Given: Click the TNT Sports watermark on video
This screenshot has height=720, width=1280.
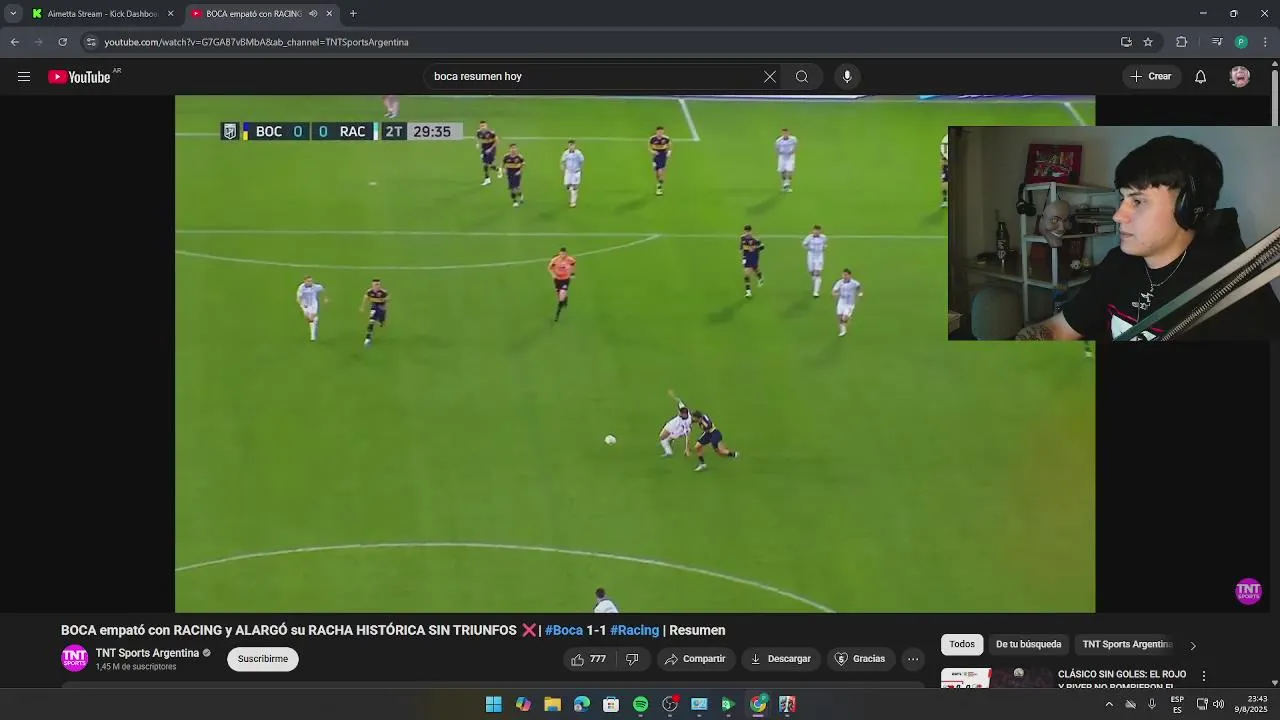Looking at the screenshot, I should 1248,591.
